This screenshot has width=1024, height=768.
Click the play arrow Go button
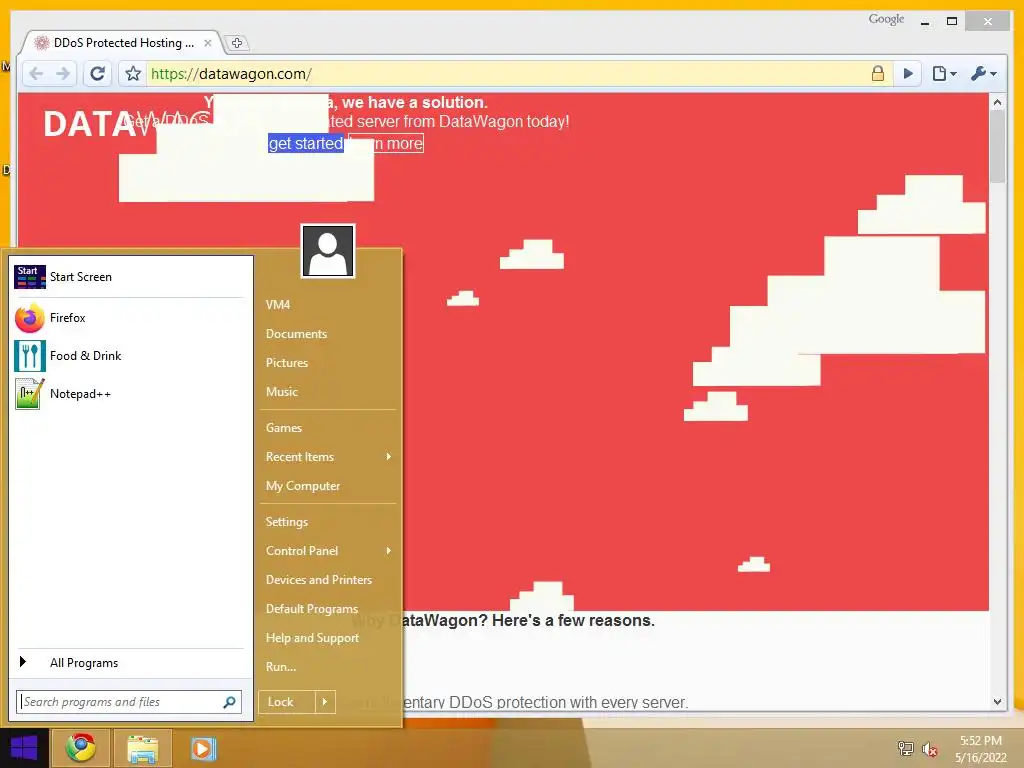[x=908, y=73]
